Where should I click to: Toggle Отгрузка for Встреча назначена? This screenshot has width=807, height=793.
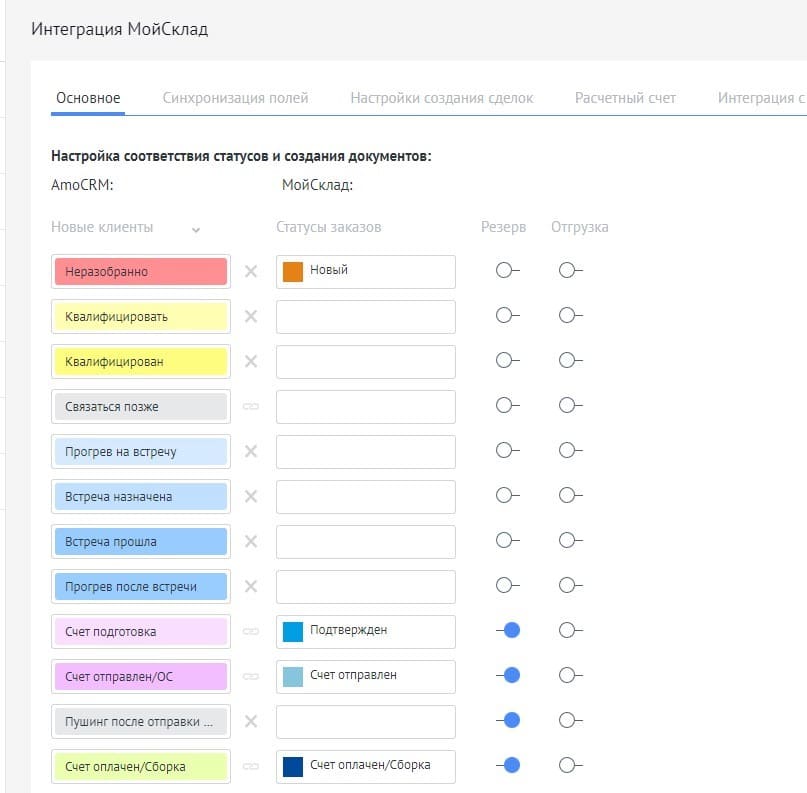[571, 495]
